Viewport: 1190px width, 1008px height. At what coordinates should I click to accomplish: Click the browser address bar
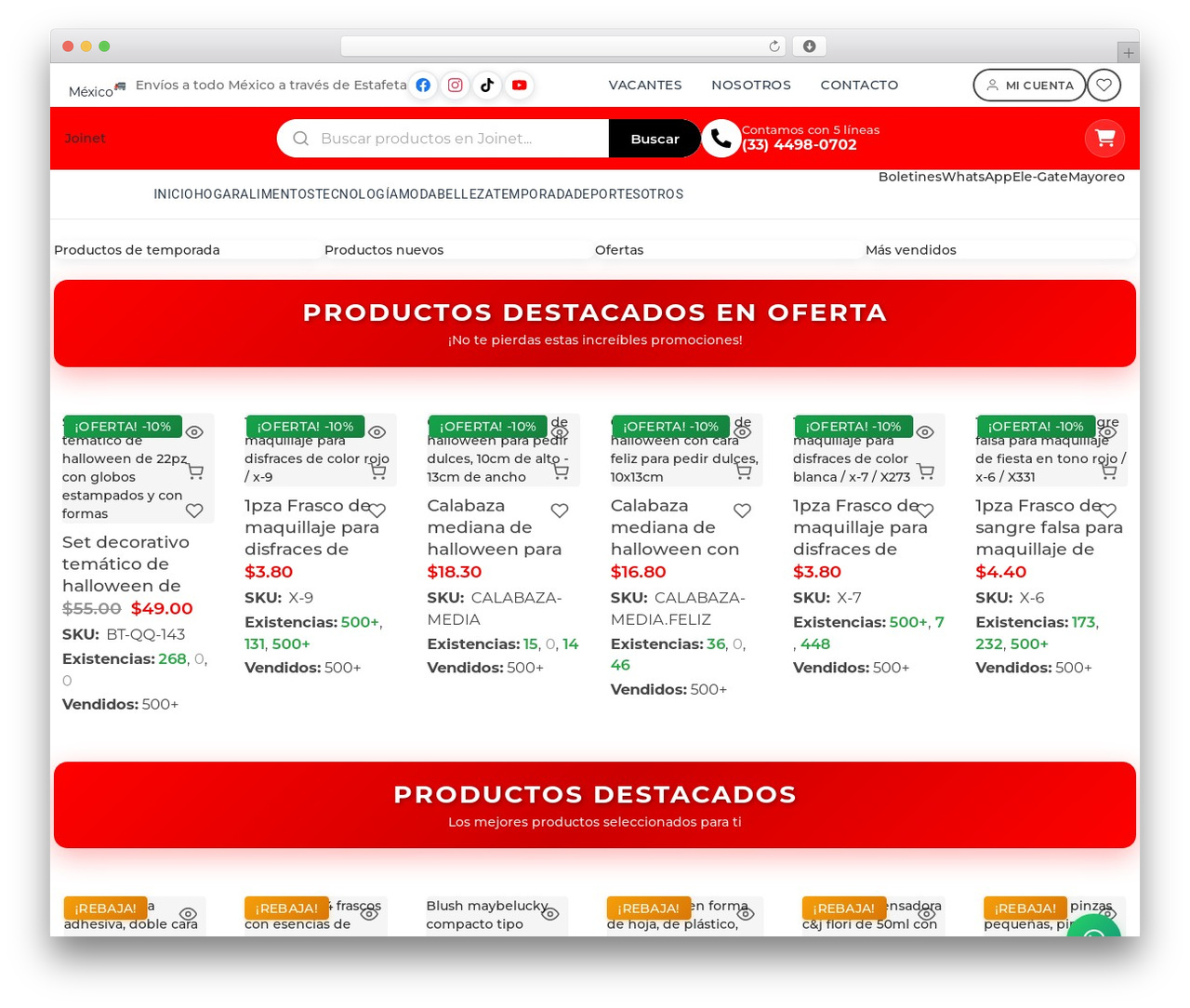pos(563,46)
